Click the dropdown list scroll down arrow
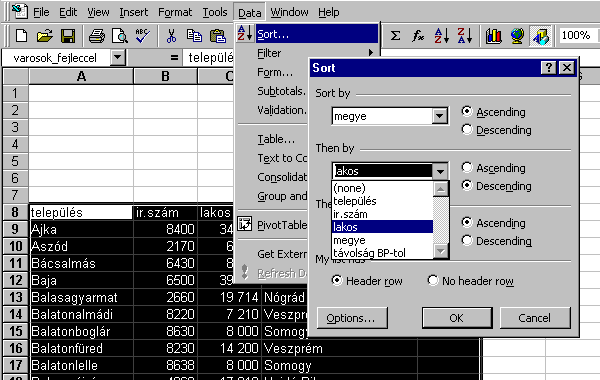600x380 pixels. pos(440,251)
